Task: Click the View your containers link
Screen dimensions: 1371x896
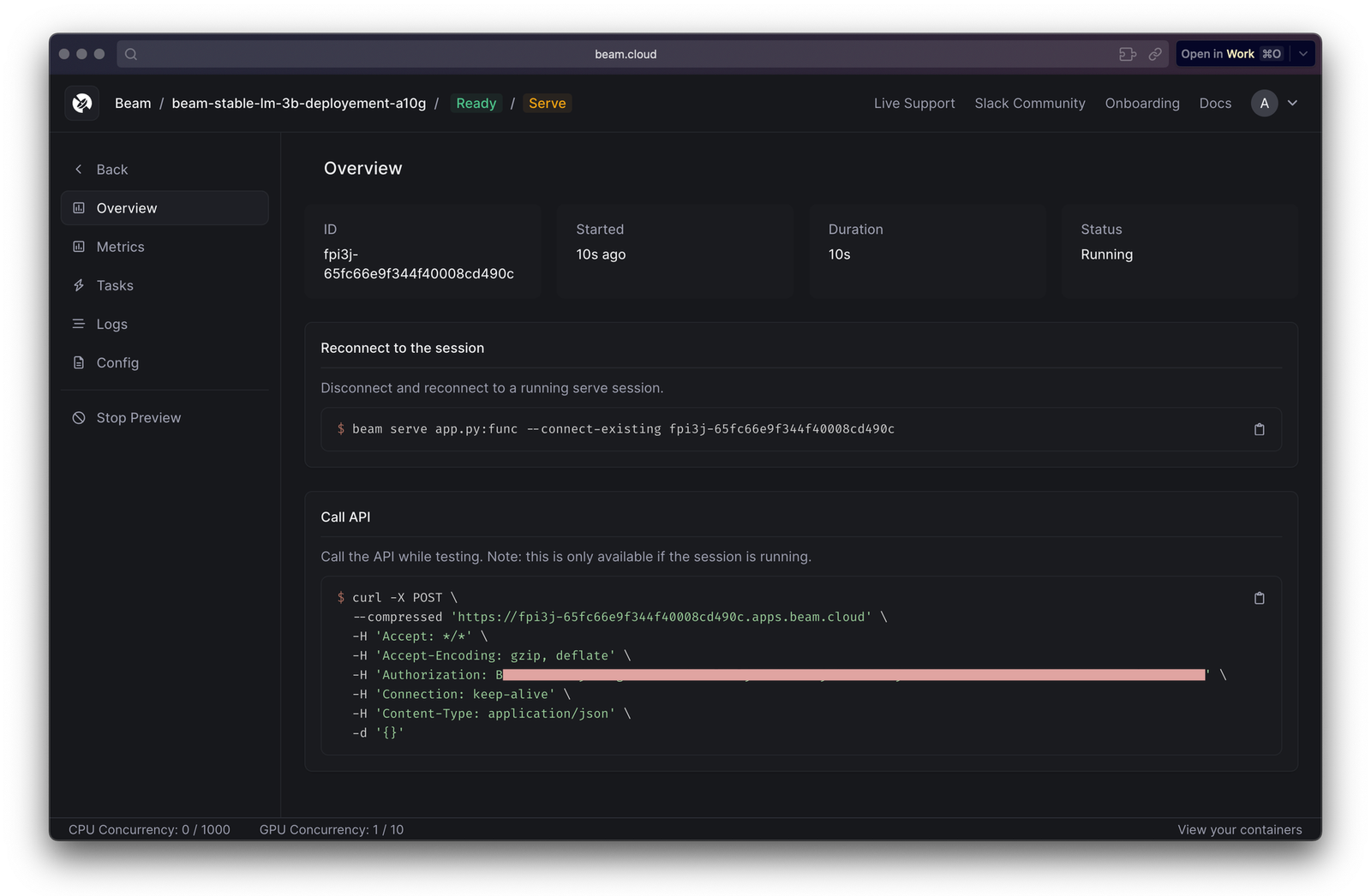Action: (1239, 829)
